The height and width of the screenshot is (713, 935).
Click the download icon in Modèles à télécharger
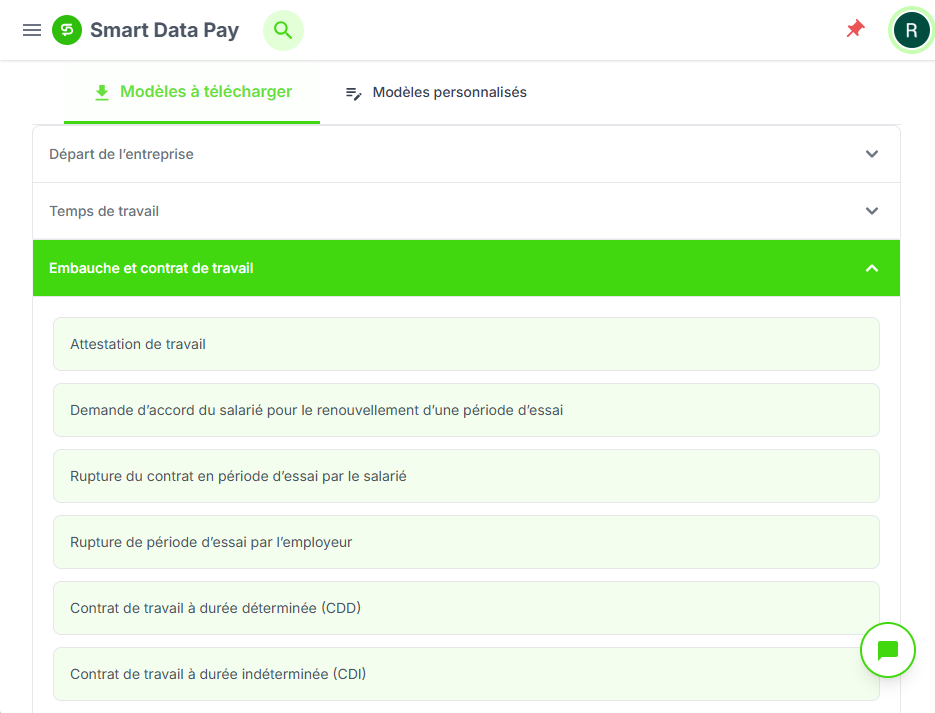coord(101,92)
